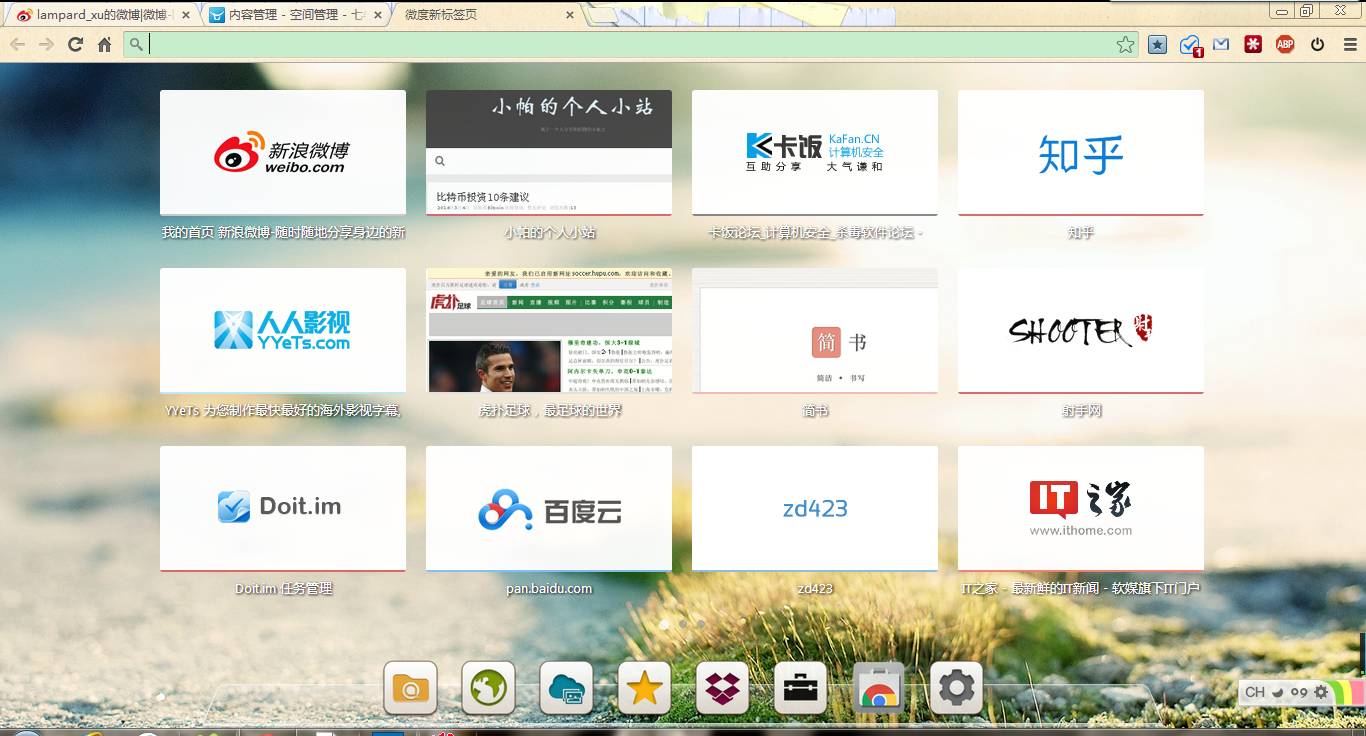Open the IT之家 ithome.com tile
Image resolution: width=1366 pixels, height=736 pixels.
(x=1081, y=508)
